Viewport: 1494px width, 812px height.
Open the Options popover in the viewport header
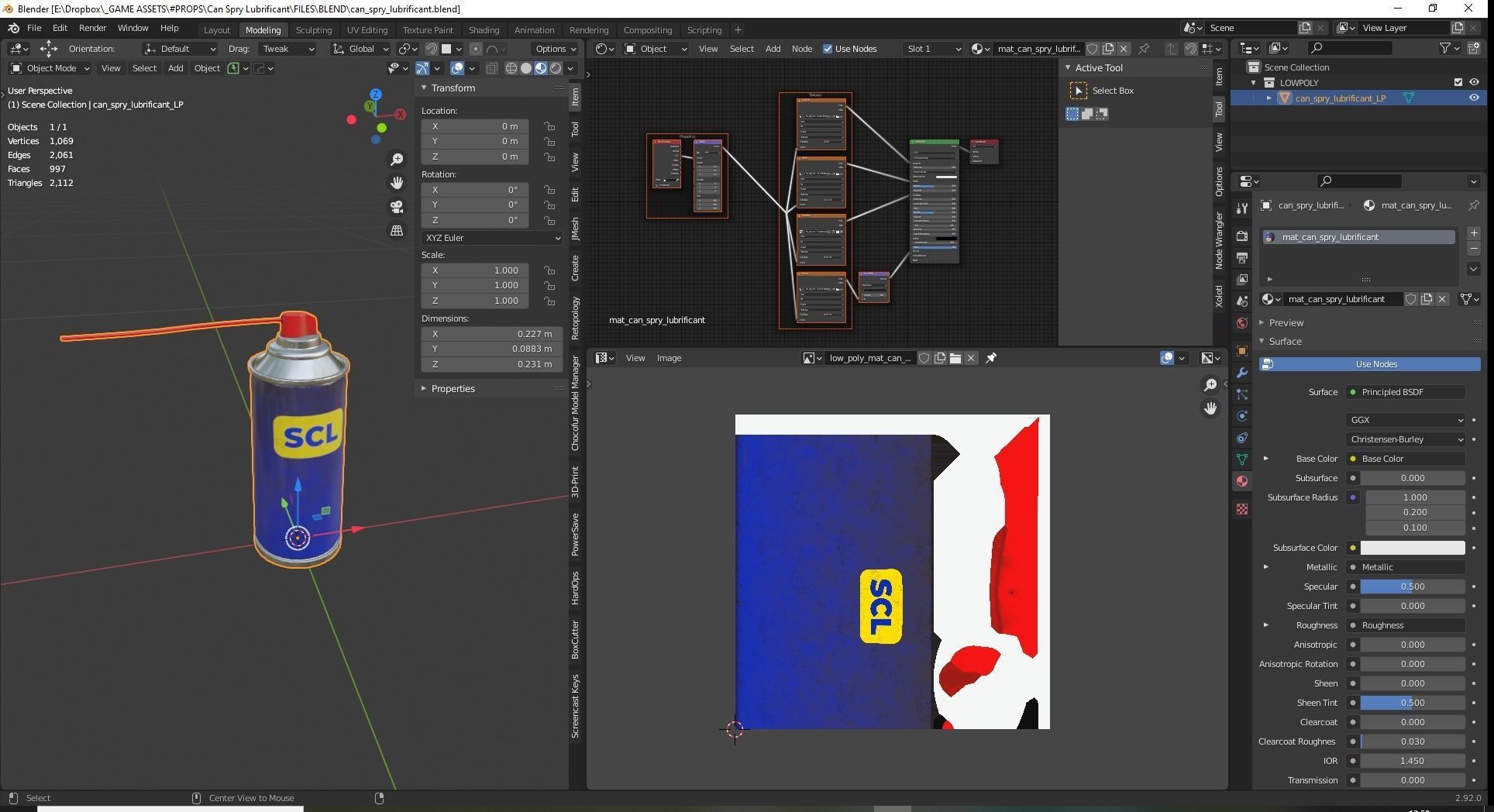click(555, 49)
